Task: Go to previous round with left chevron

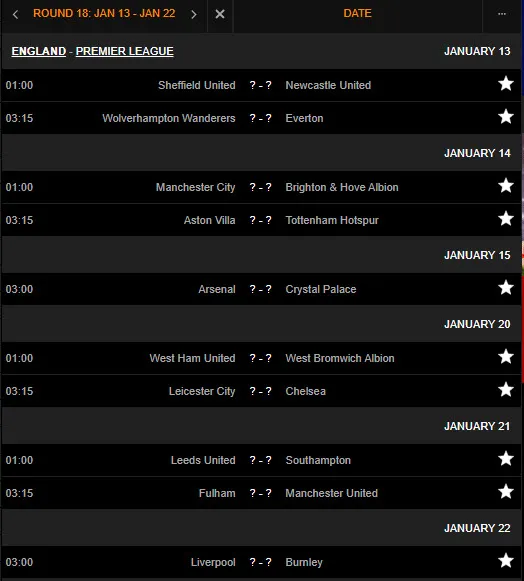Action: 16,14
